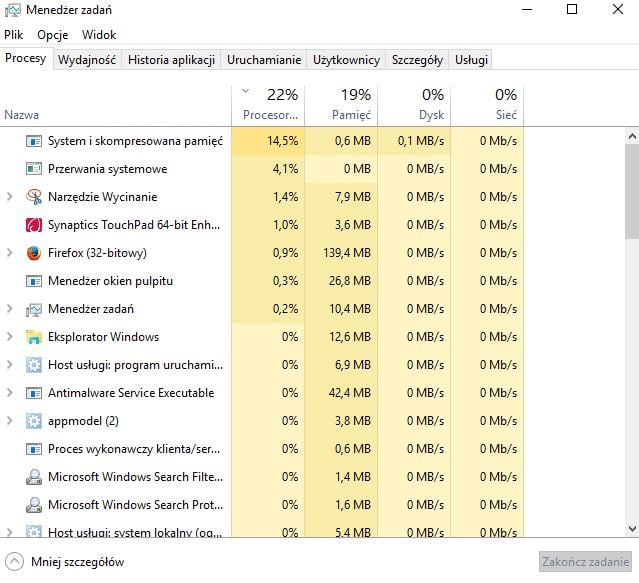
Task: Click the Menedżer okien pulpitu icon
Action: coord(33,281)
